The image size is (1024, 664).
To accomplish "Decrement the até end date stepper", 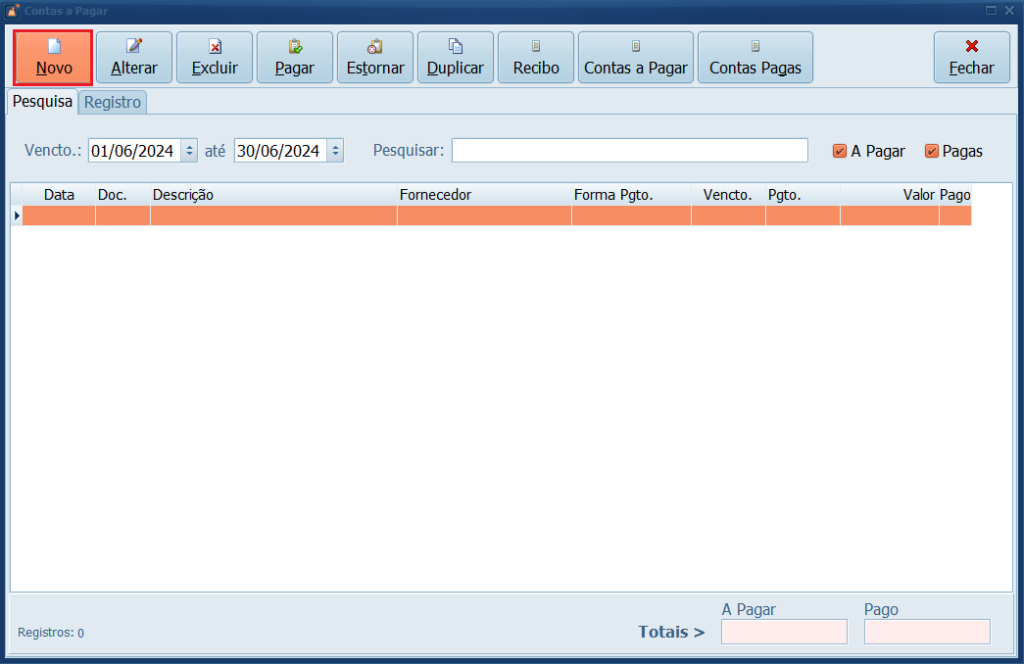I will (x=337, y=155).
